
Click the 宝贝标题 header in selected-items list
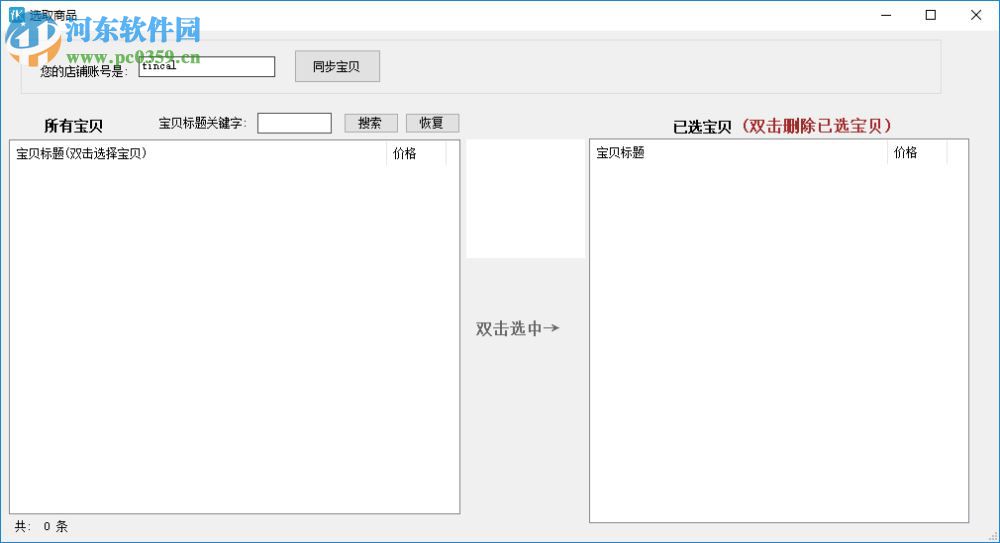pyautogui.click(x=739, y=152)
